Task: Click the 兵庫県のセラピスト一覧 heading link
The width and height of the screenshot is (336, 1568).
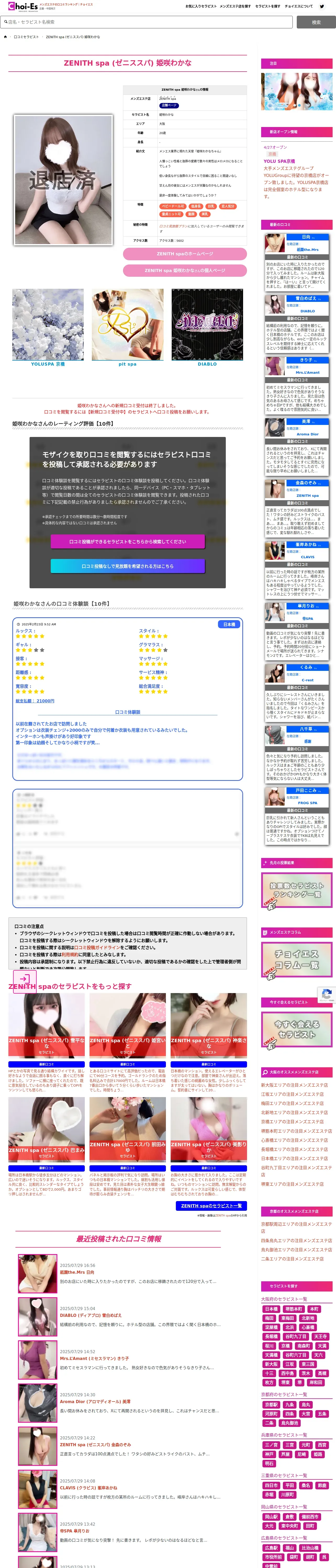Action: (284, 1435)
